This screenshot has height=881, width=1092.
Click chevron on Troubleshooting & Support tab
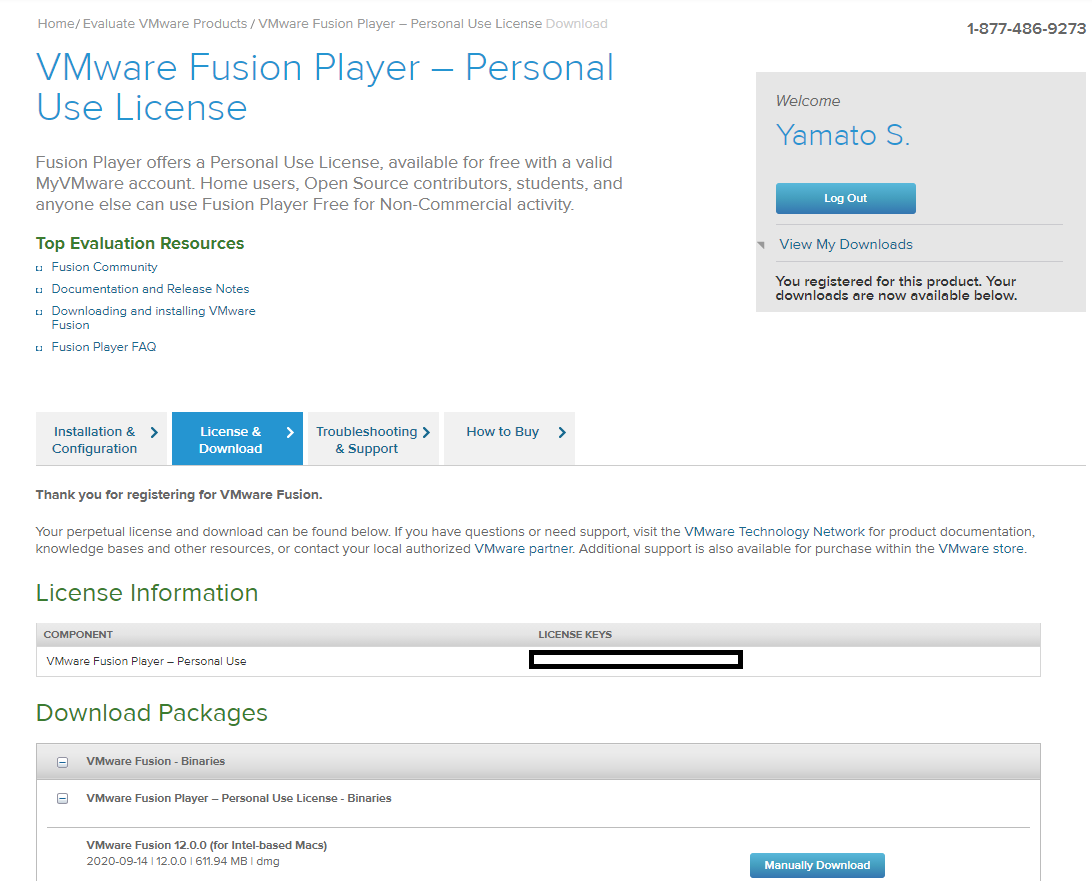(x=426, y=432)
